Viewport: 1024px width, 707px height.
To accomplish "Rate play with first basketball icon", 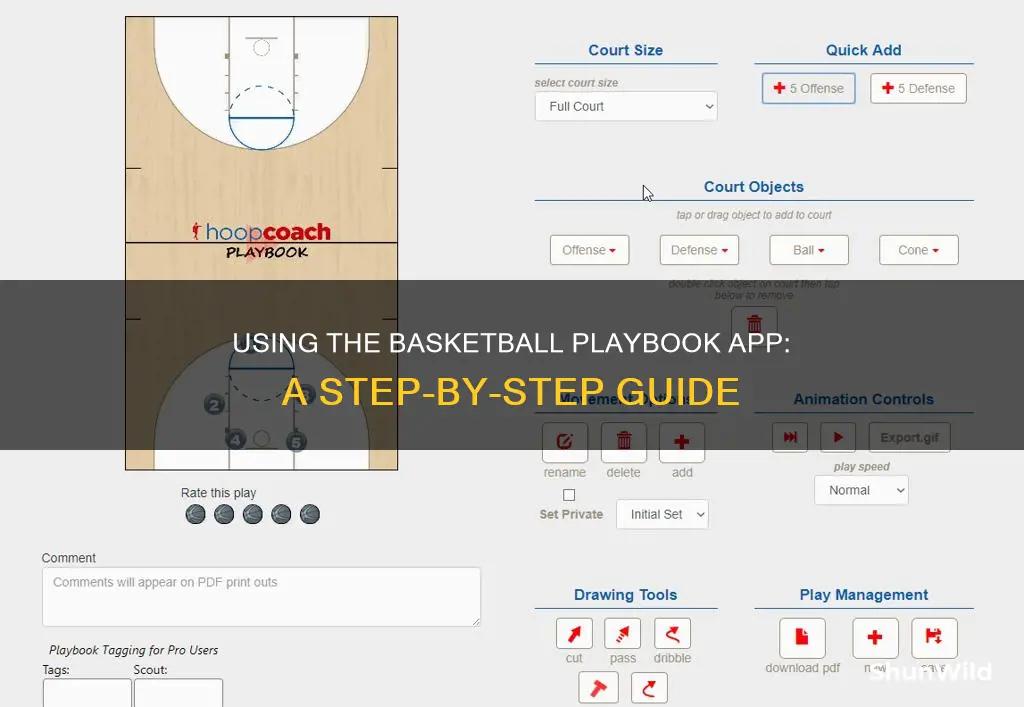I will tap(195, 514).
